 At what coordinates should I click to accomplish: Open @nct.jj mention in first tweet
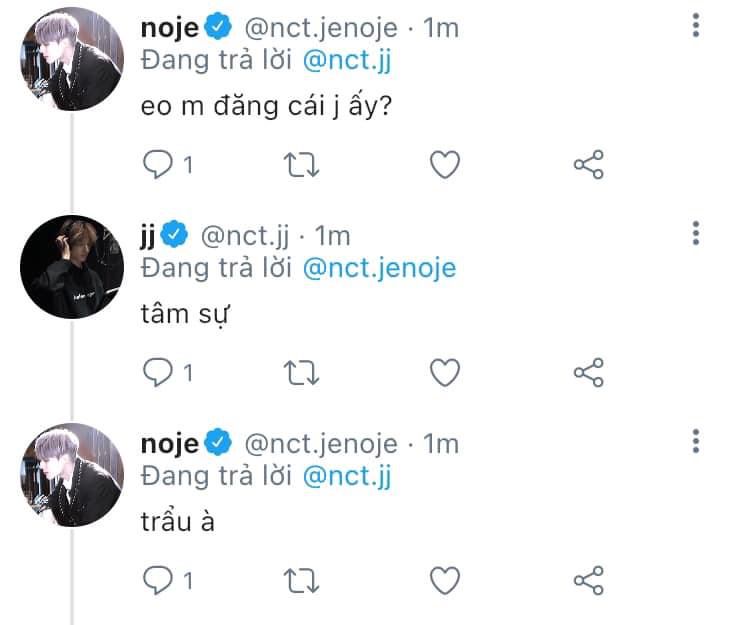coord(347,59)
